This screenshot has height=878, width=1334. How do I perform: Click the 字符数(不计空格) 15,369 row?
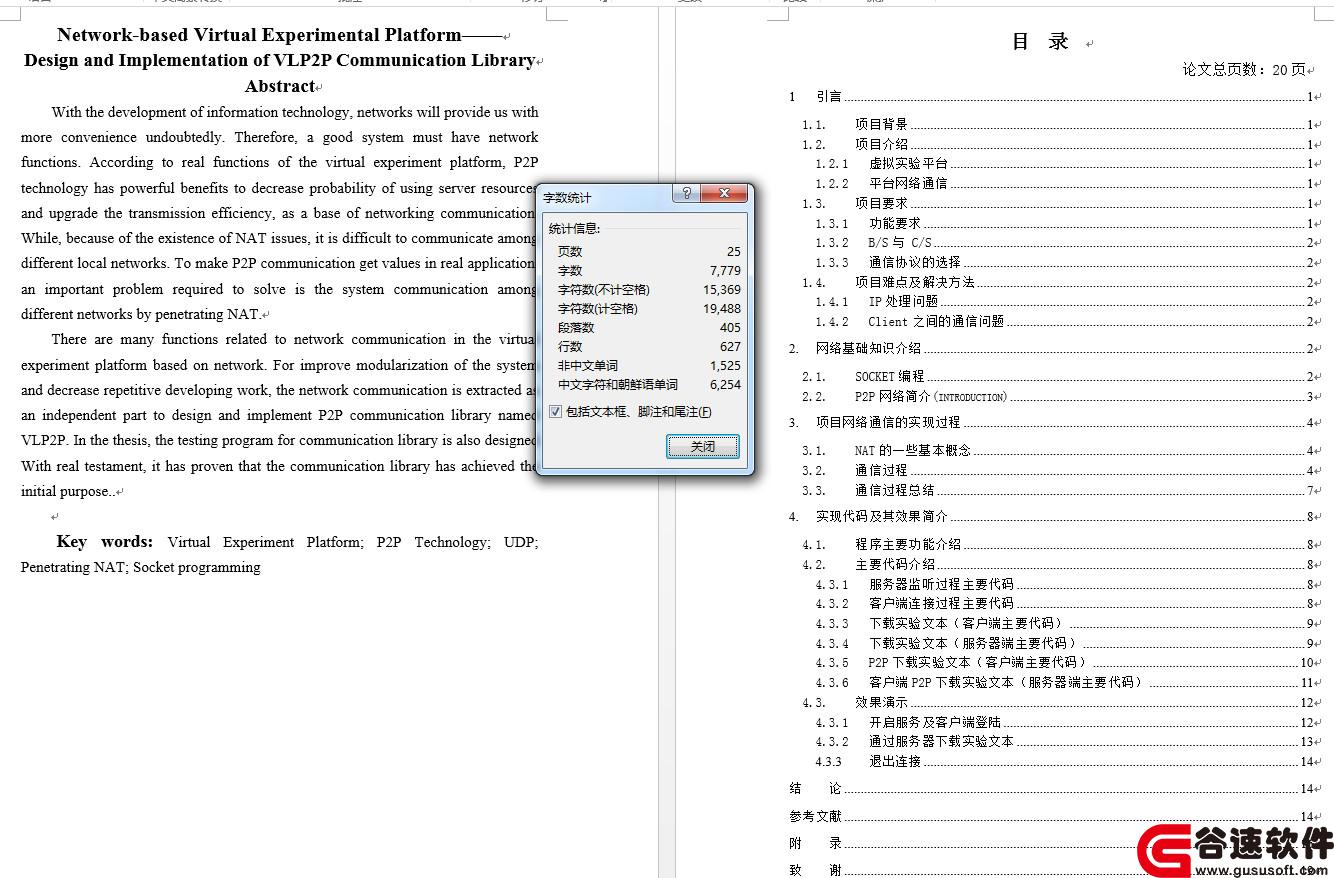click(649, 290)
